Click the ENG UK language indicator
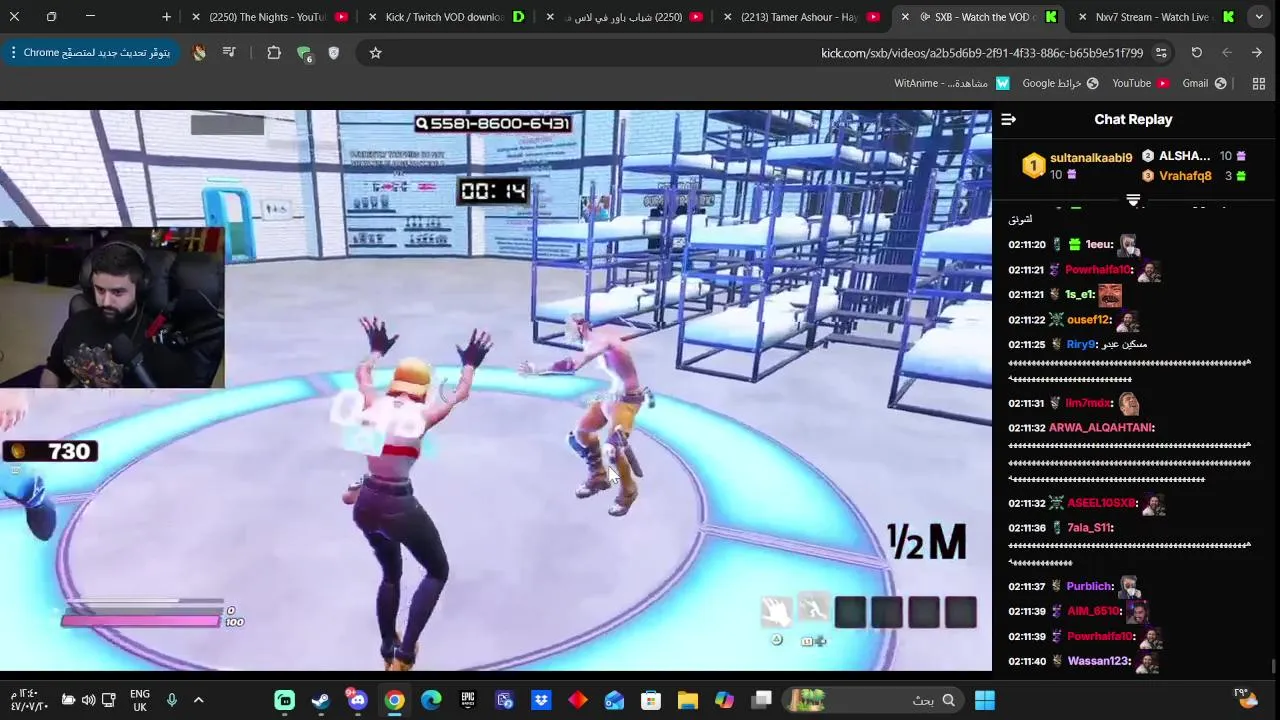The image size is (1280, 720). coord(140,700)
